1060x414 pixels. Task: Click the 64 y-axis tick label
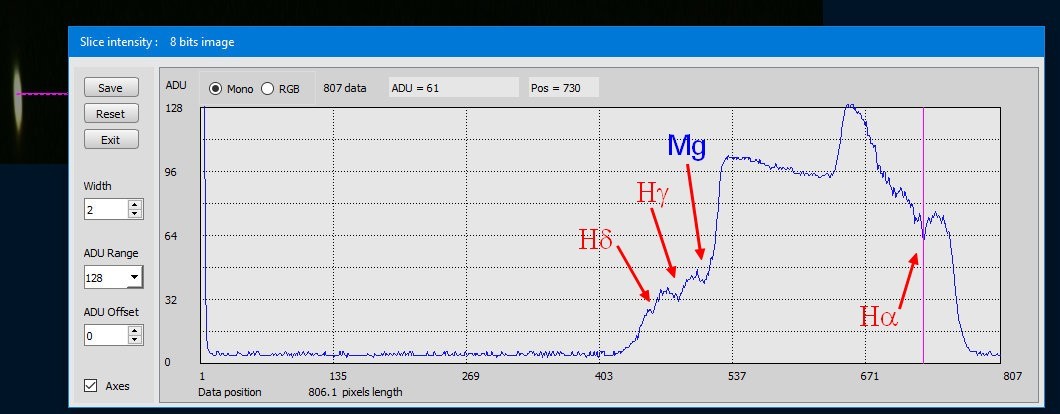pyautogui.click(x=171, y=236)
